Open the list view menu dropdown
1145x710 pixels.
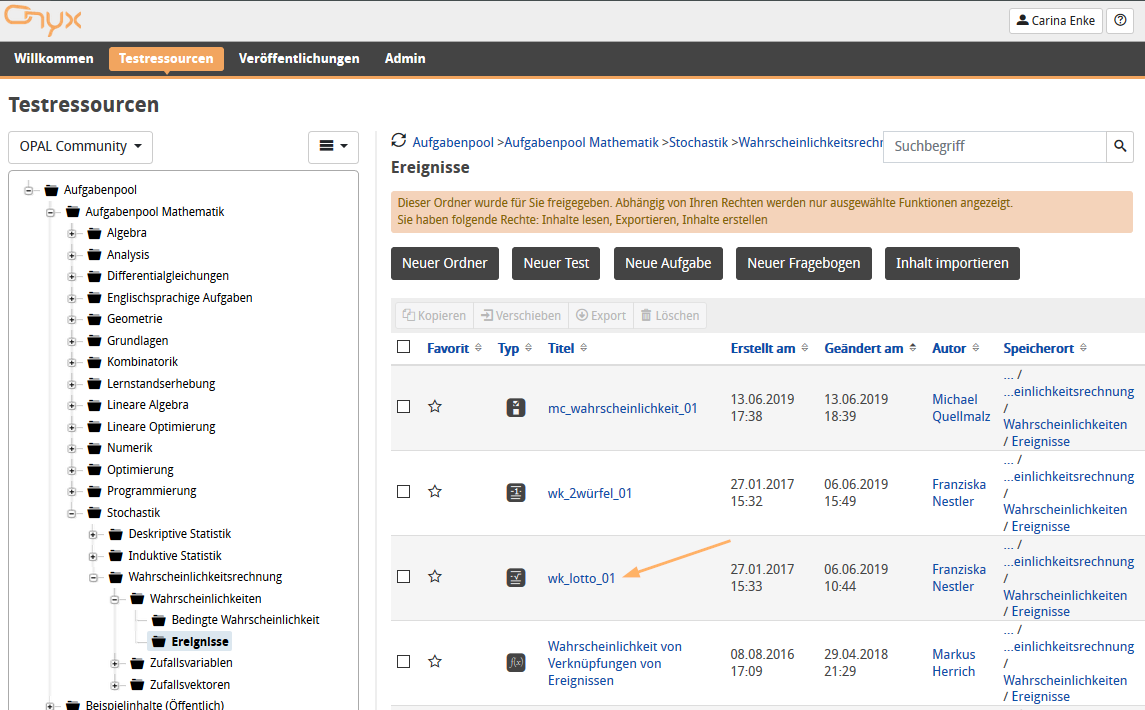[333, 147]
